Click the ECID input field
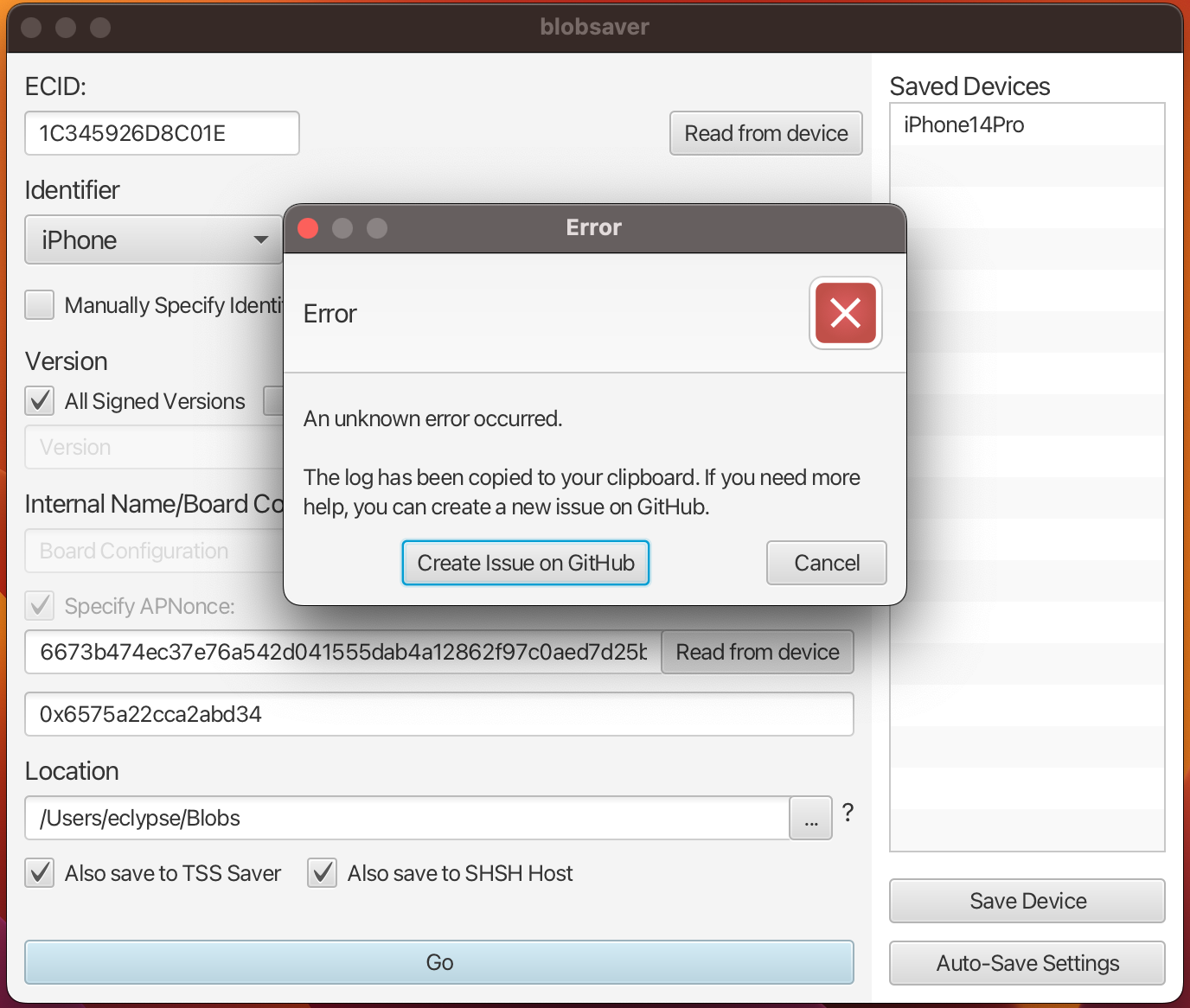The width and height of the screenshot is (1190, 1008). [x=162, y=133]
